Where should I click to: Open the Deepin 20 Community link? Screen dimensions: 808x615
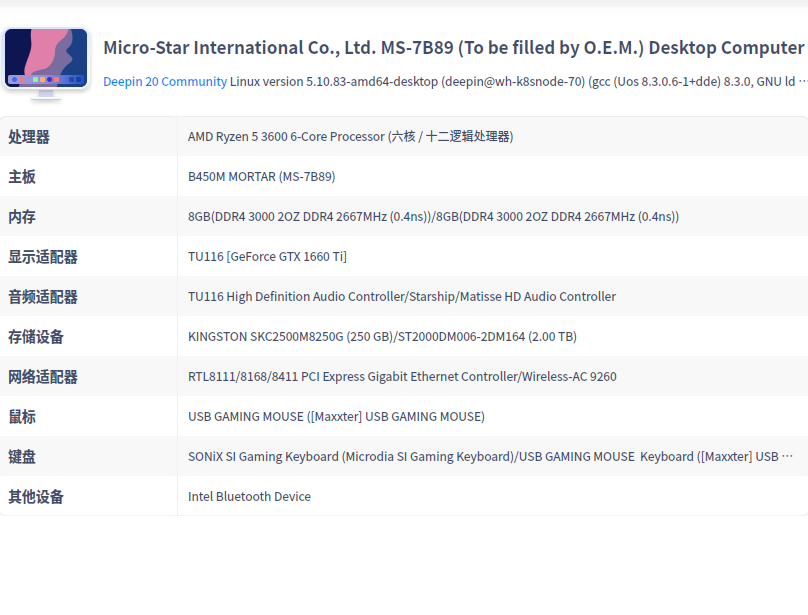[165, 81]
